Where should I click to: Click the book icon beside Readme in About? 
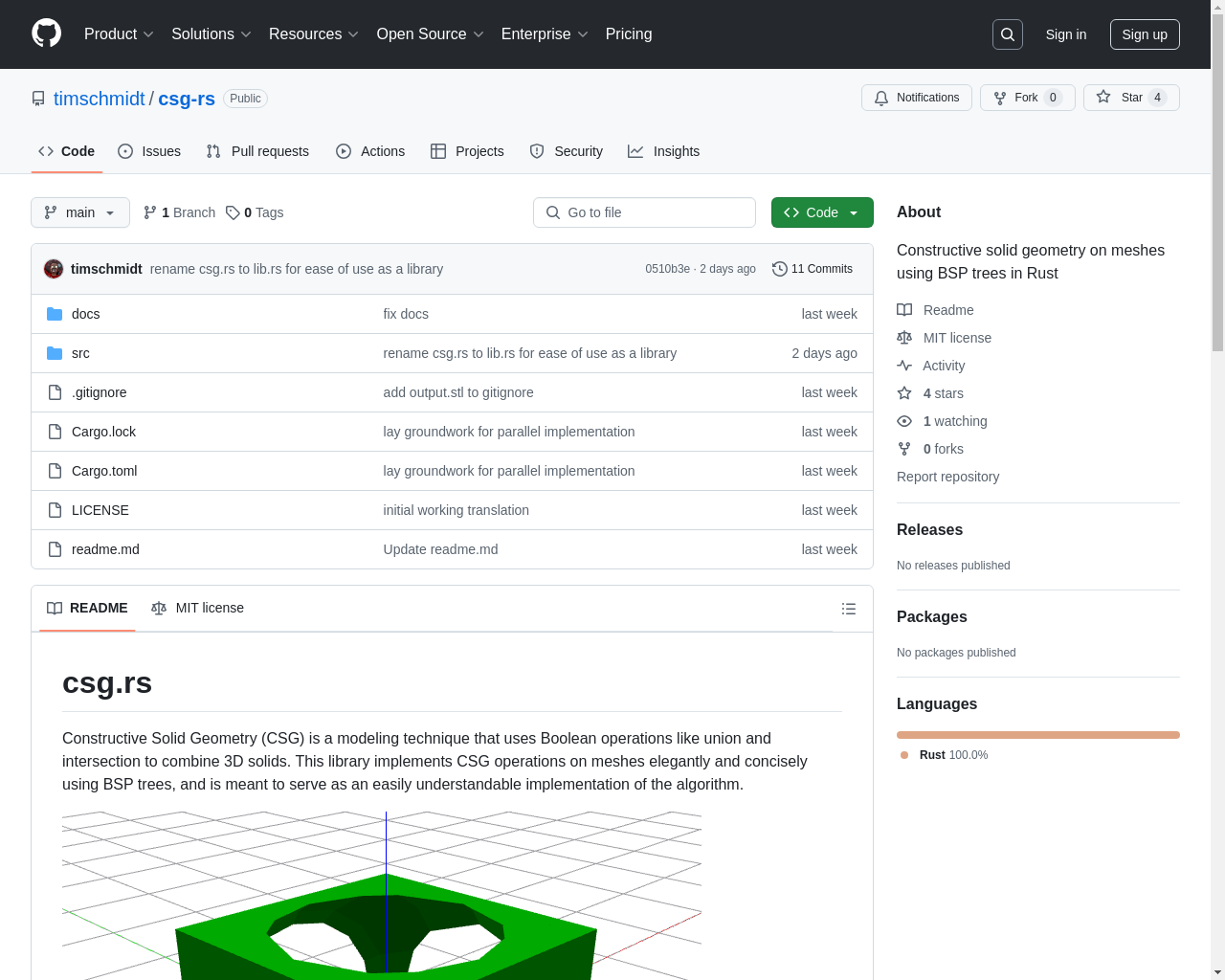904,310
